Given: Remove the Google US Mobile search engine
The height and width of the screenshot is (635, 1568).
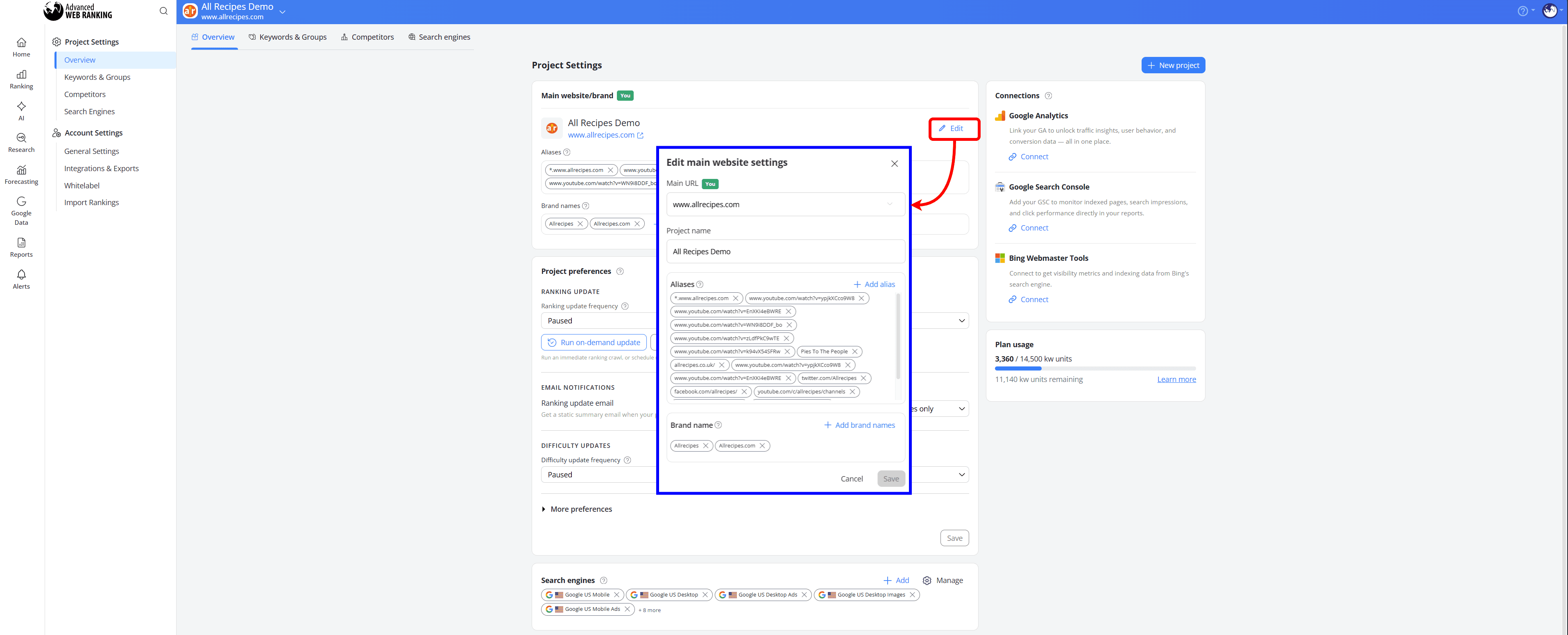Looking at the screenshot, I should [616, 595].
